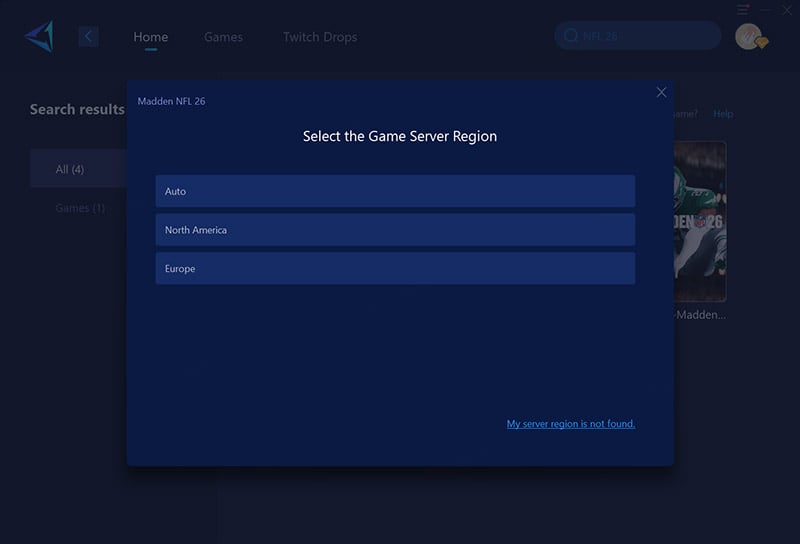800x544 pixels.
Task: Click the app logo icon
Action: (x=40, y=36)
